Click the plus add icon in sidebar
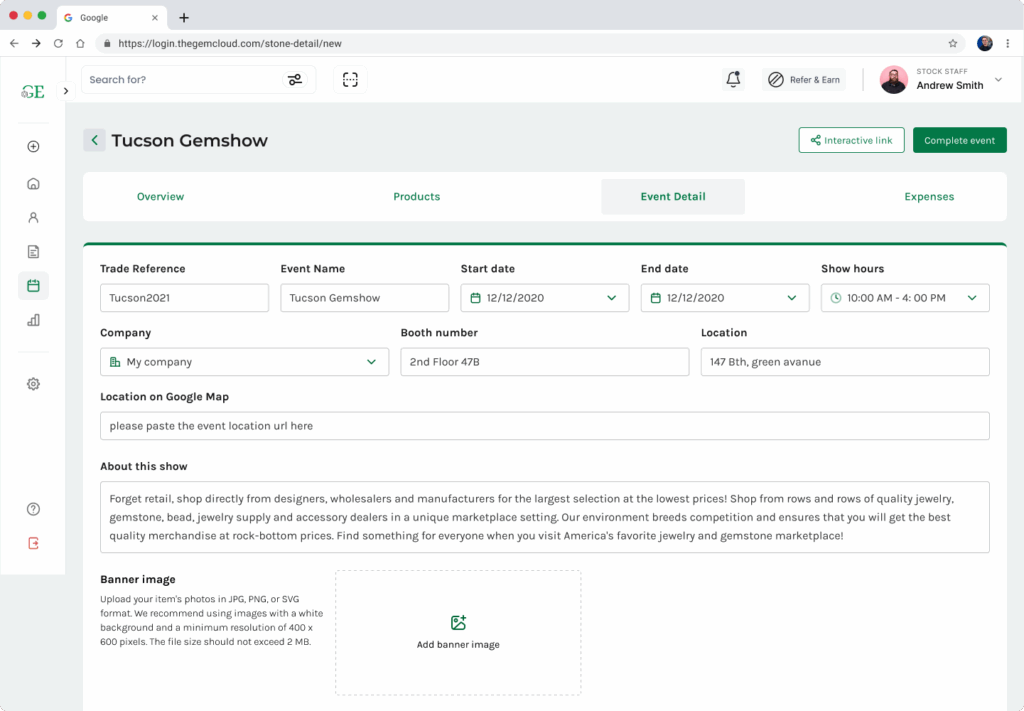Viewport: 1024px width, 711px height. [33, 147]
